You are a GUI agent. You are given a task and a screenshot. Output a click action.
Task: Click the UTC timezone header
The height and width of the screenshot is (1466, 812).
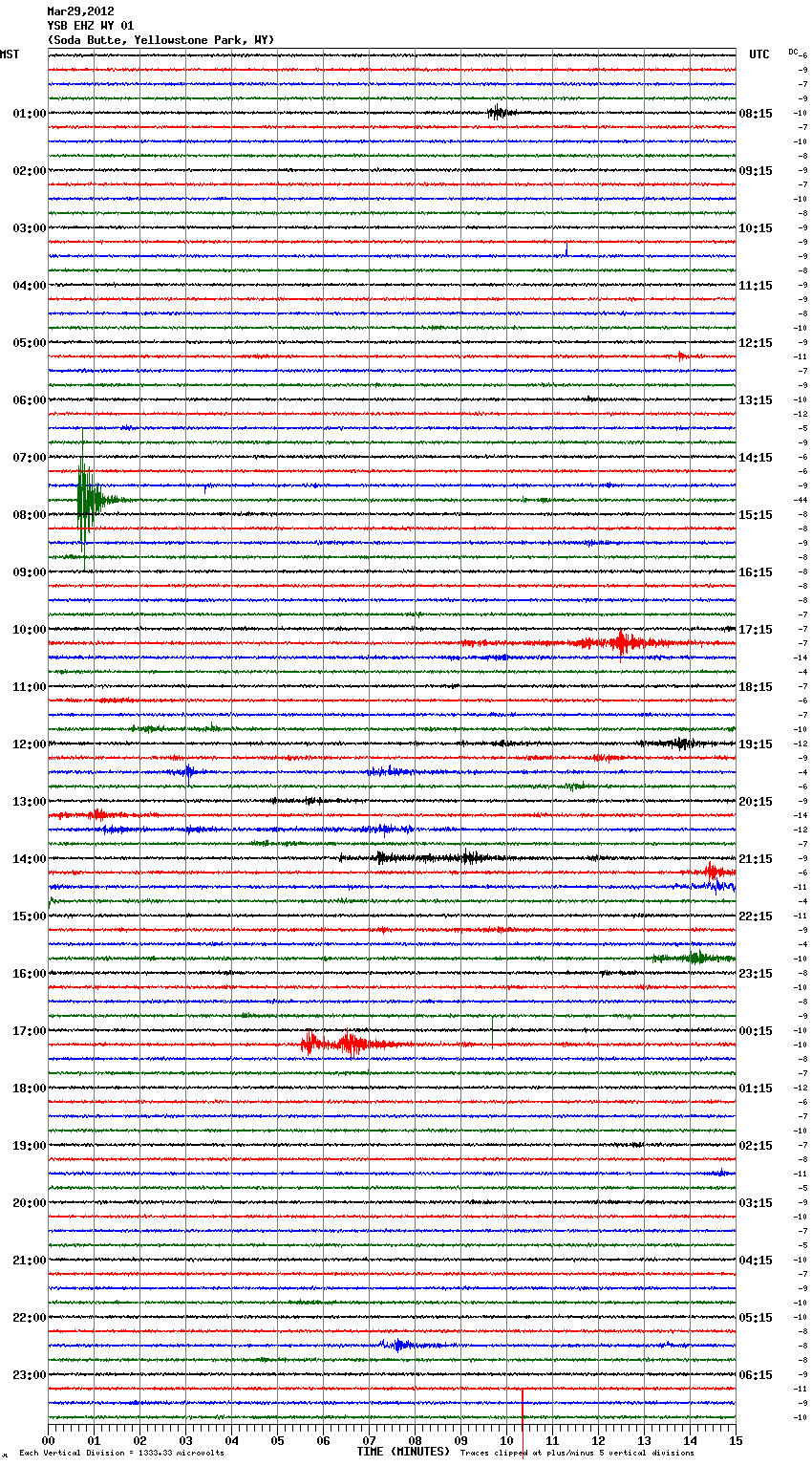[759, 54]
